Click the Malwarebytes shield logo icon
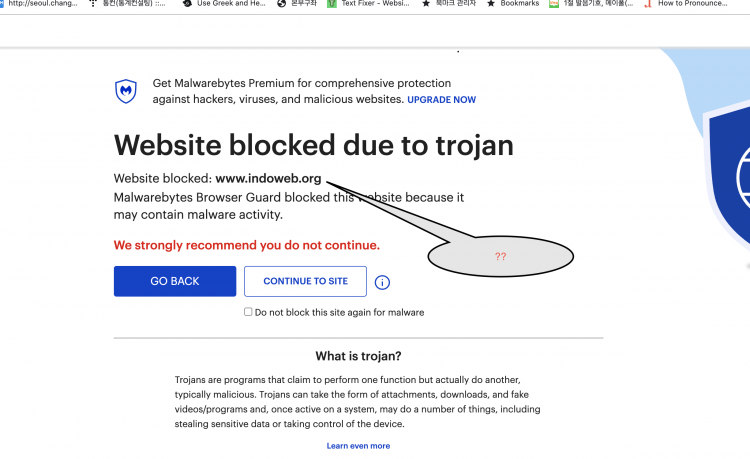 click(x=126, y=91)
